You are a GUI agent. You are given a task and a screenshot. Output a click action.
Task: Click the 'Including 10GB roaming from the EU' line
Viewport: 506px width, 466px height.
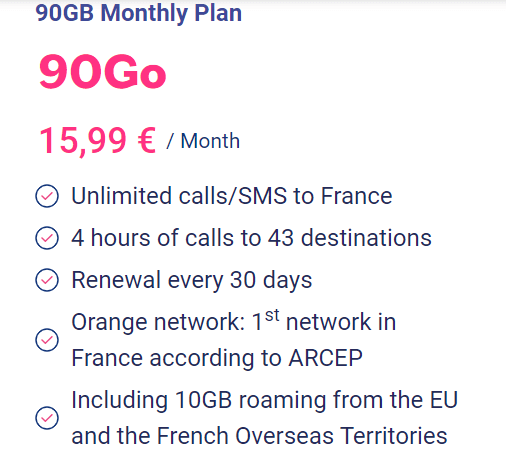(x=265, y=400)
